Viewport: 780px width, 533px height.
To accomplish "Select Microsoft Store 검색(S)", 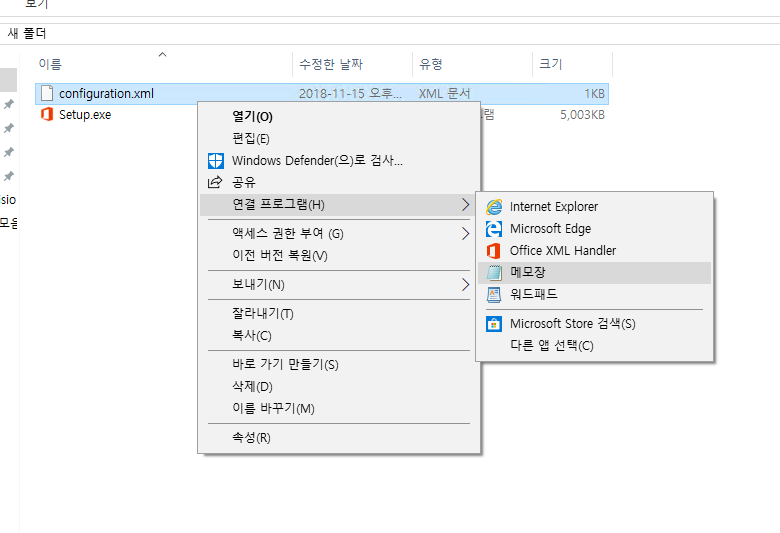I will point(594,324).
